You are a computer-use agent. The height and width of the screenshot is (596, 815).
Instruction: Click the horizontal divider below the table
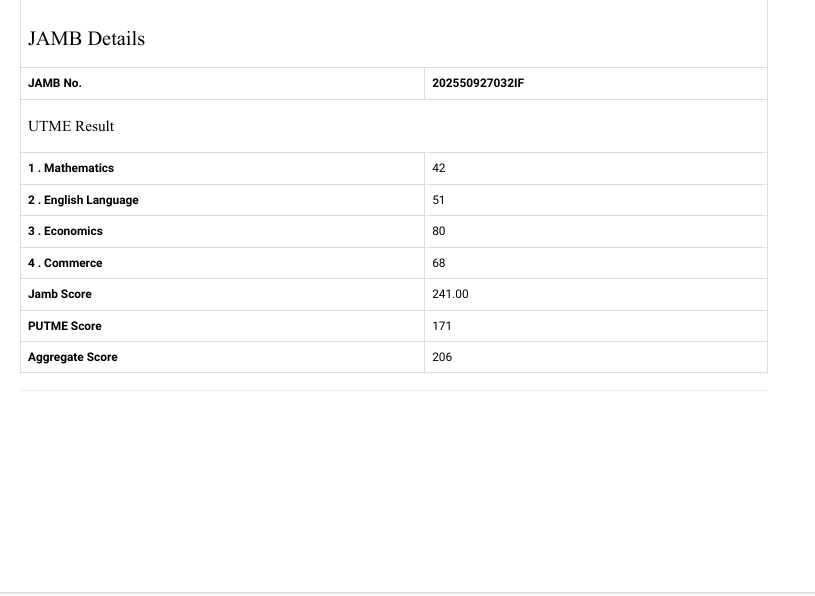(x=394, y=390)
